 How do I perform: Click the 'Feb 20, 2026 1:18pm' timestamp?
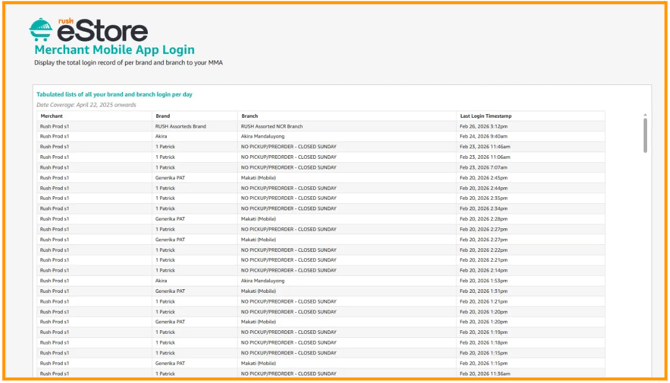(x=484, y=342)
